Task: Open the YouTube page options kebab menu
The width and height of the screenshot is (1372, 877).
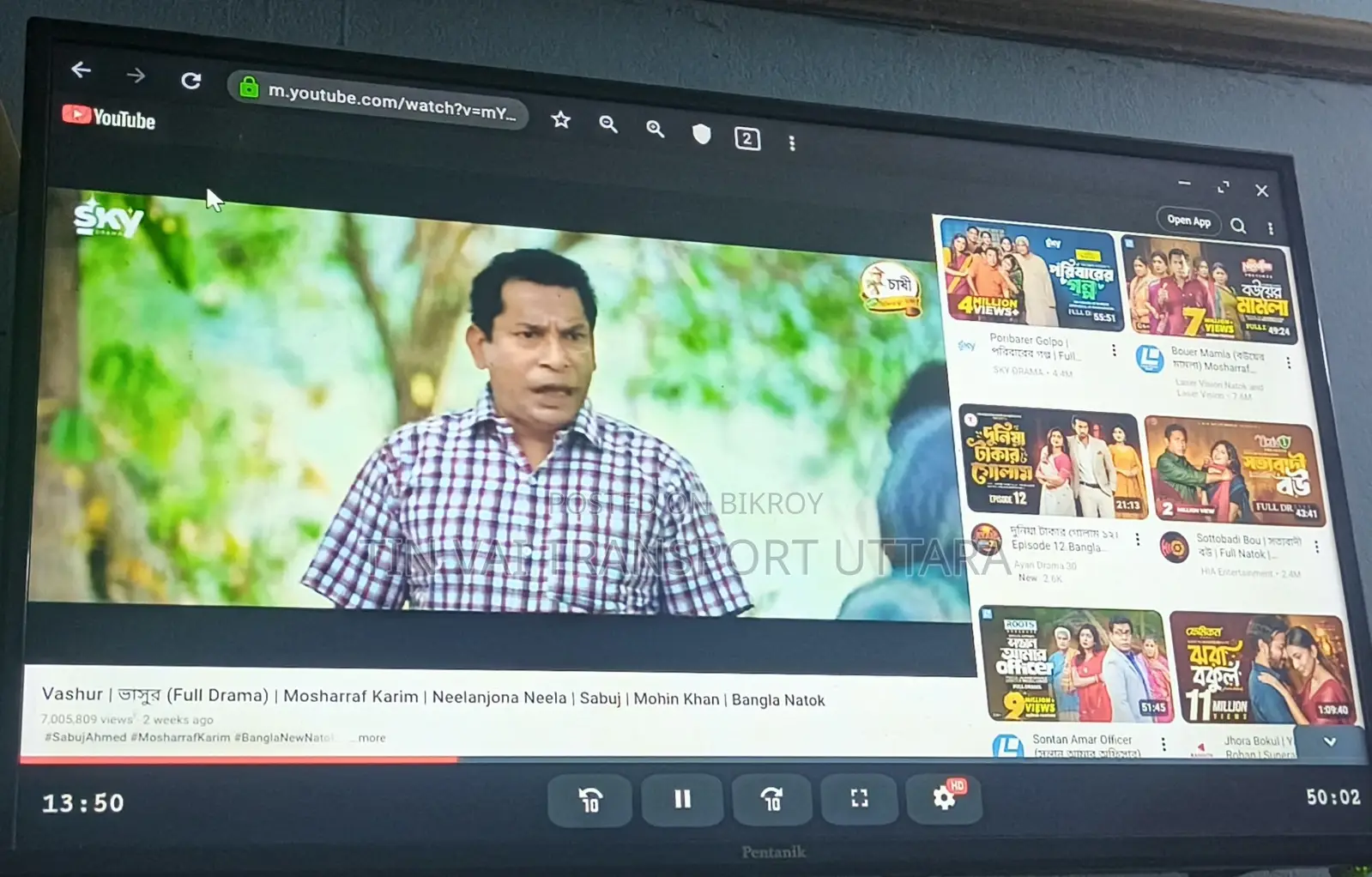Action: [1271, 228]
